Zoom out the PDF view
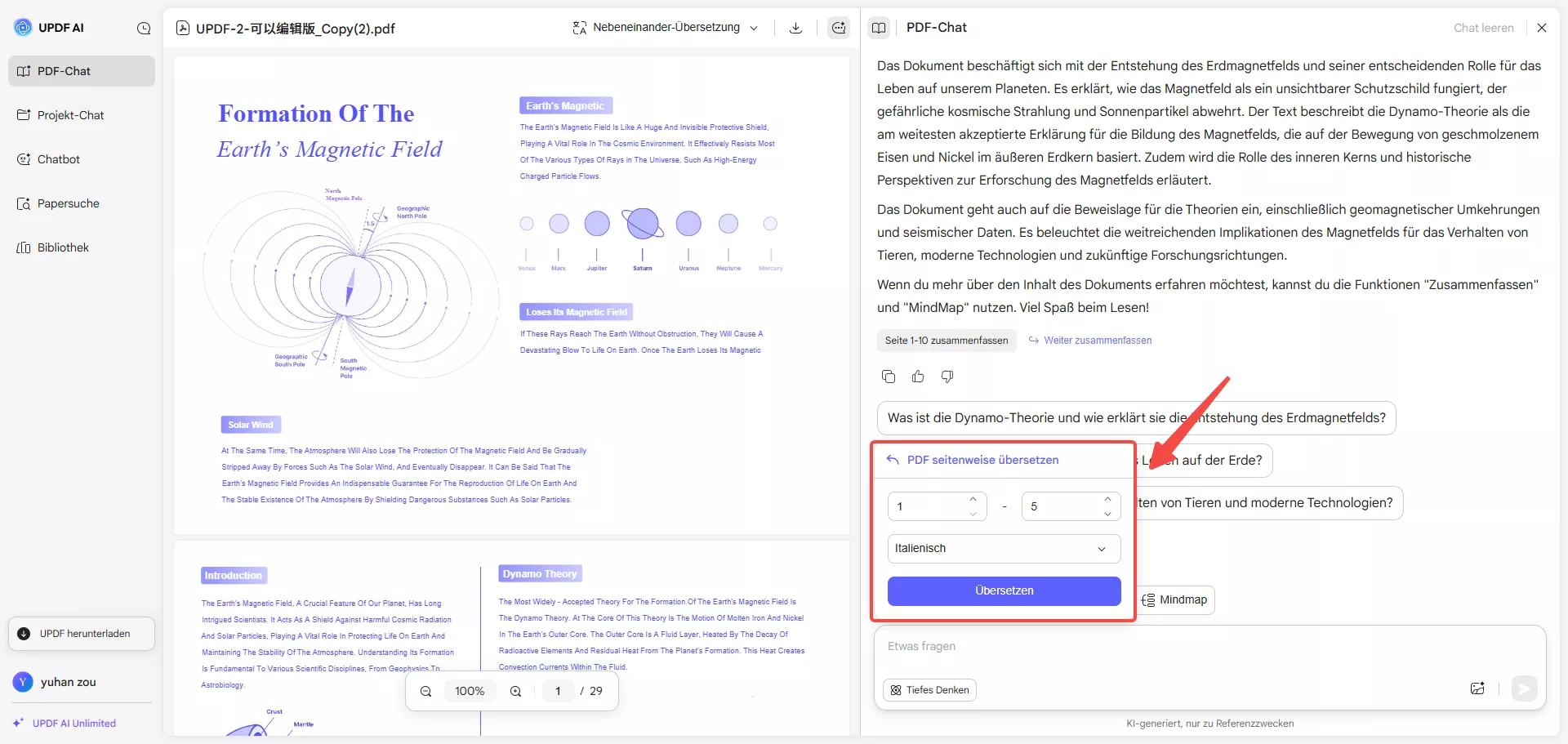1568x744 pixels. coord(425,691)
